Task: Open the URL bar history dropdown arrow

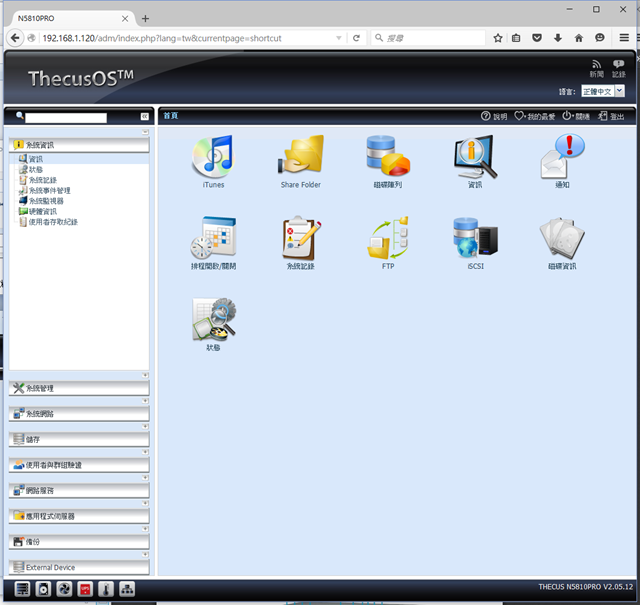Action: pyautogui.click(x=338, y=38)
